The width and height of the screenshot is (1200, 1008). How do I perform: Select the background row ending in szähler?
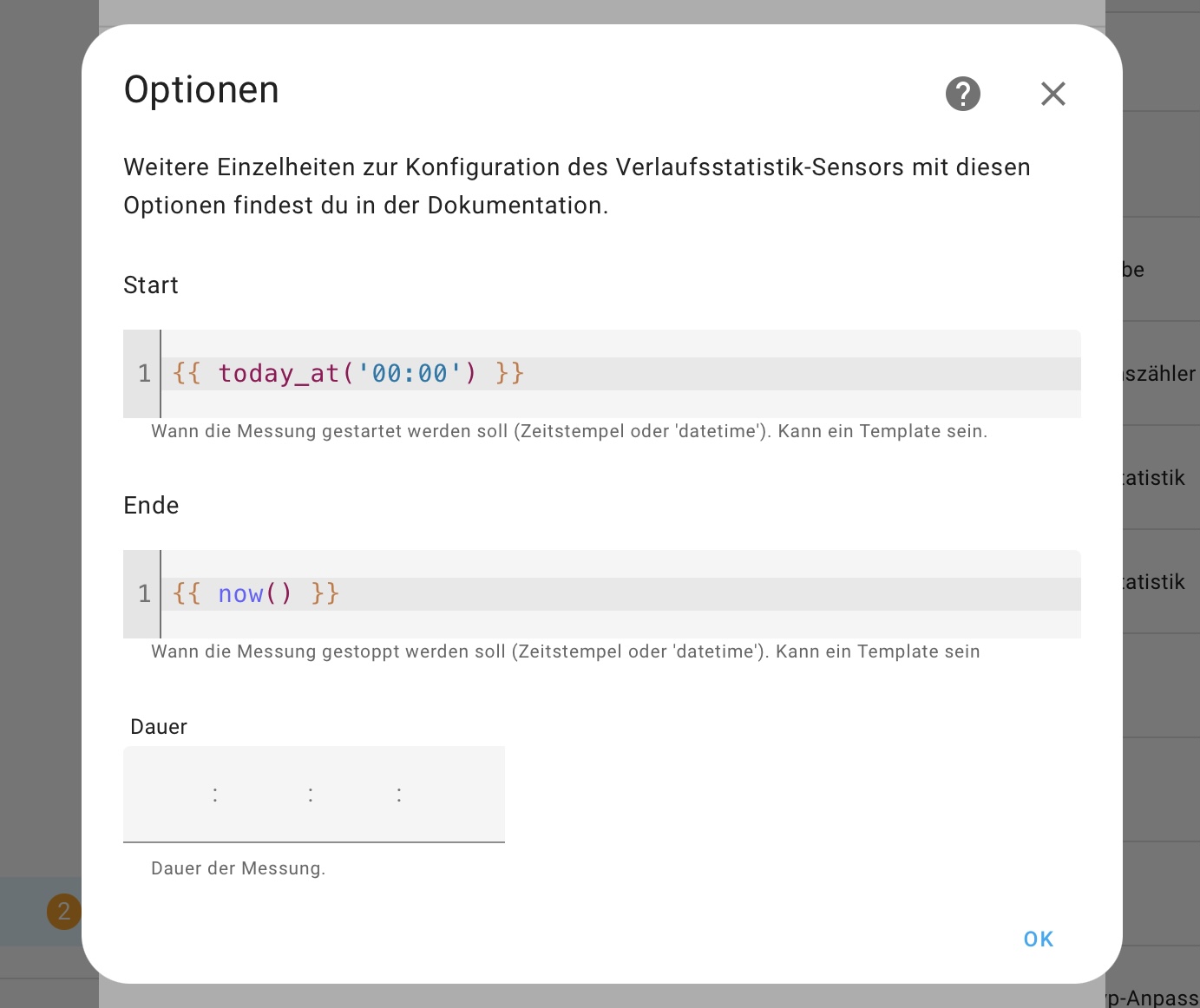[1161, 374]
